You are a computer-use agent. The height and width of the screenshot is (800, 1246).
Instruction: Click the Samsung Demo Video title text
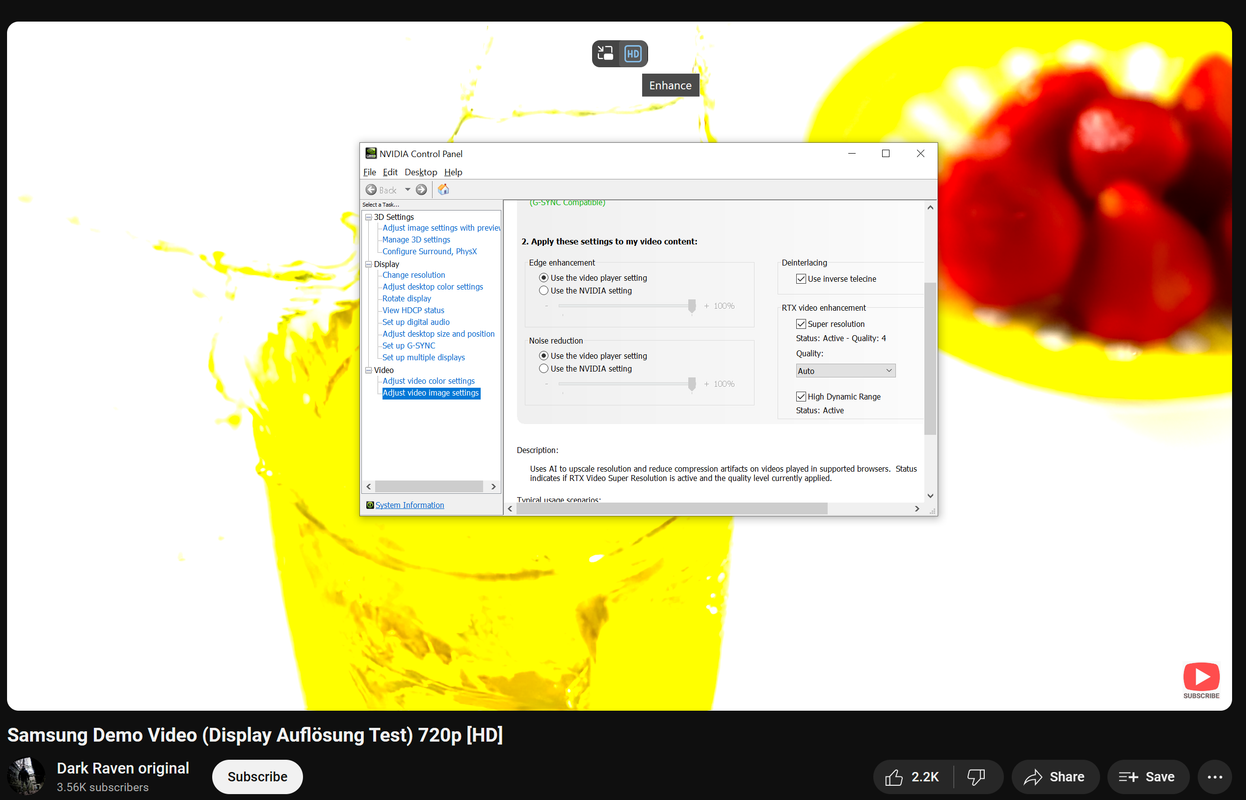[x=255, y=735]
